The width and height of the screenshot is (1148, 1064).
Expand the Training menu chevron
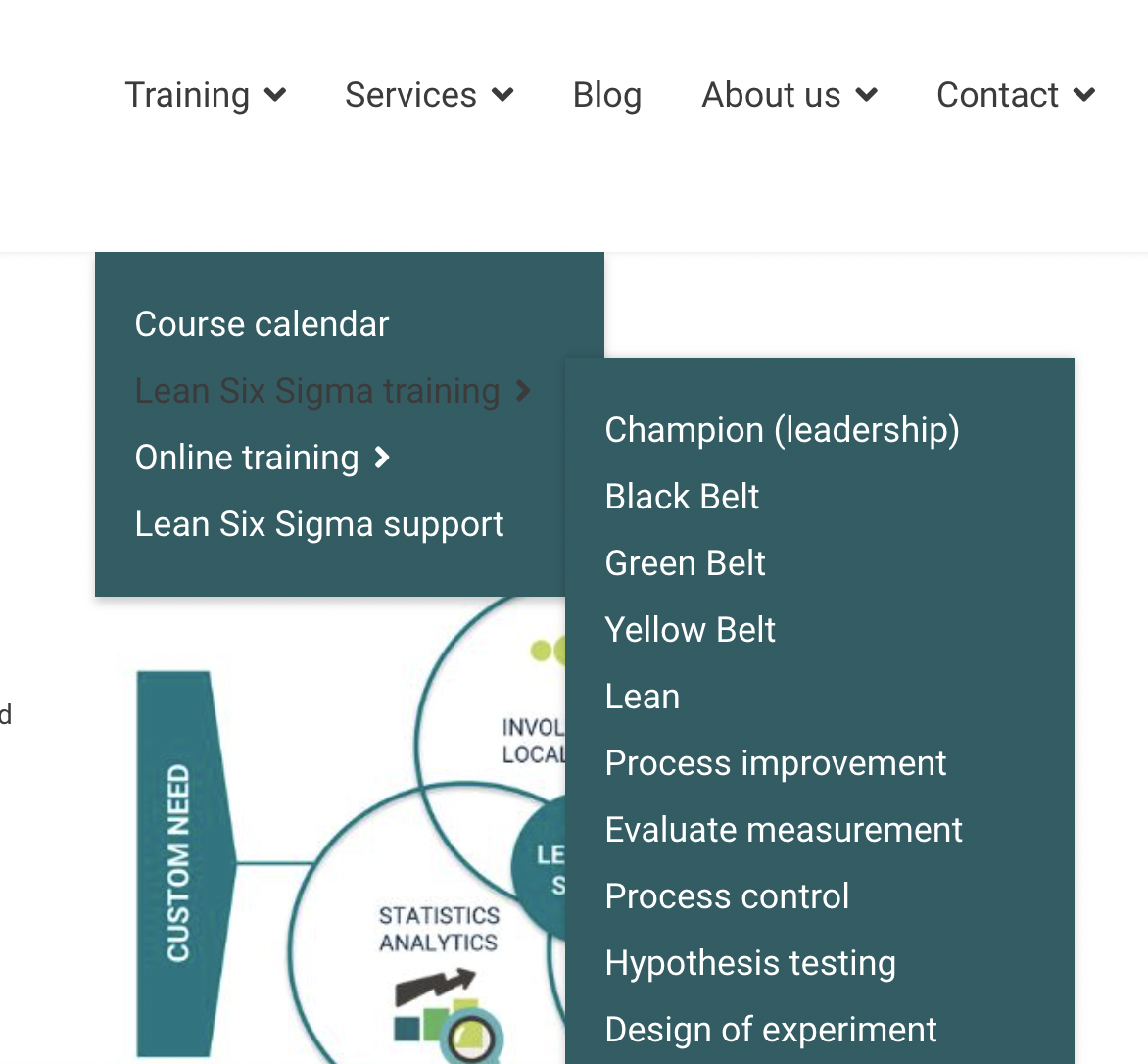click(275, 95)
